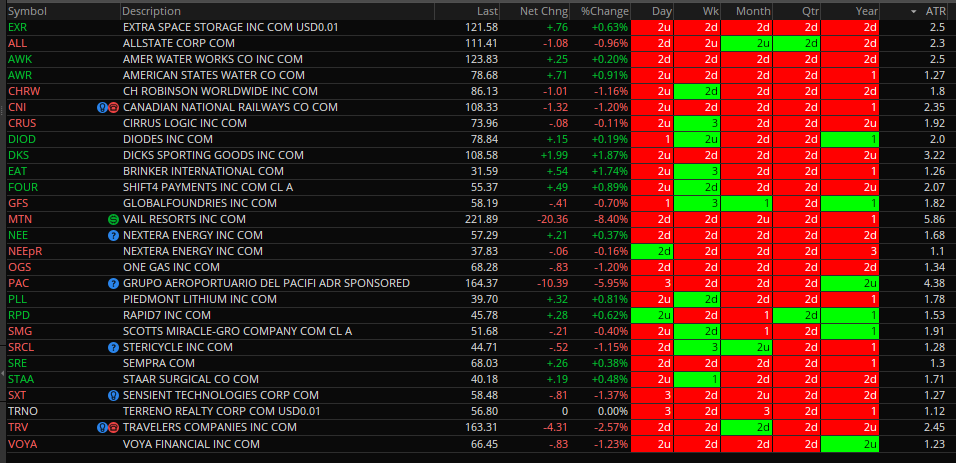The image size is (956, 463).
Task: Click the green Year cell in DIOD row
Action: [850, 139]
